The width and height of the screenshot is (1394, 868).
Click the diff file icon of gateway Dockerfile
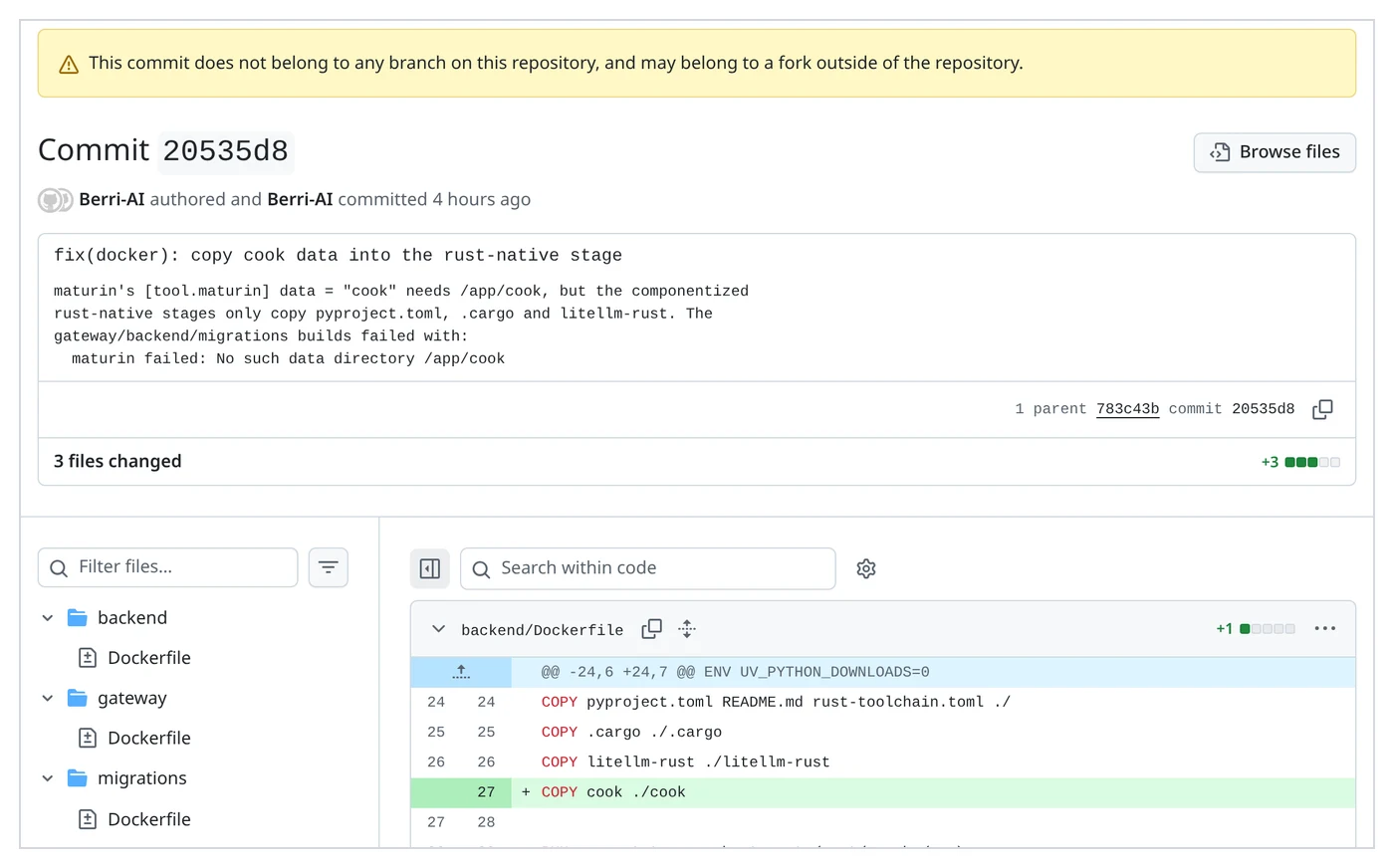pyautogui.click(x=88, y=739)
